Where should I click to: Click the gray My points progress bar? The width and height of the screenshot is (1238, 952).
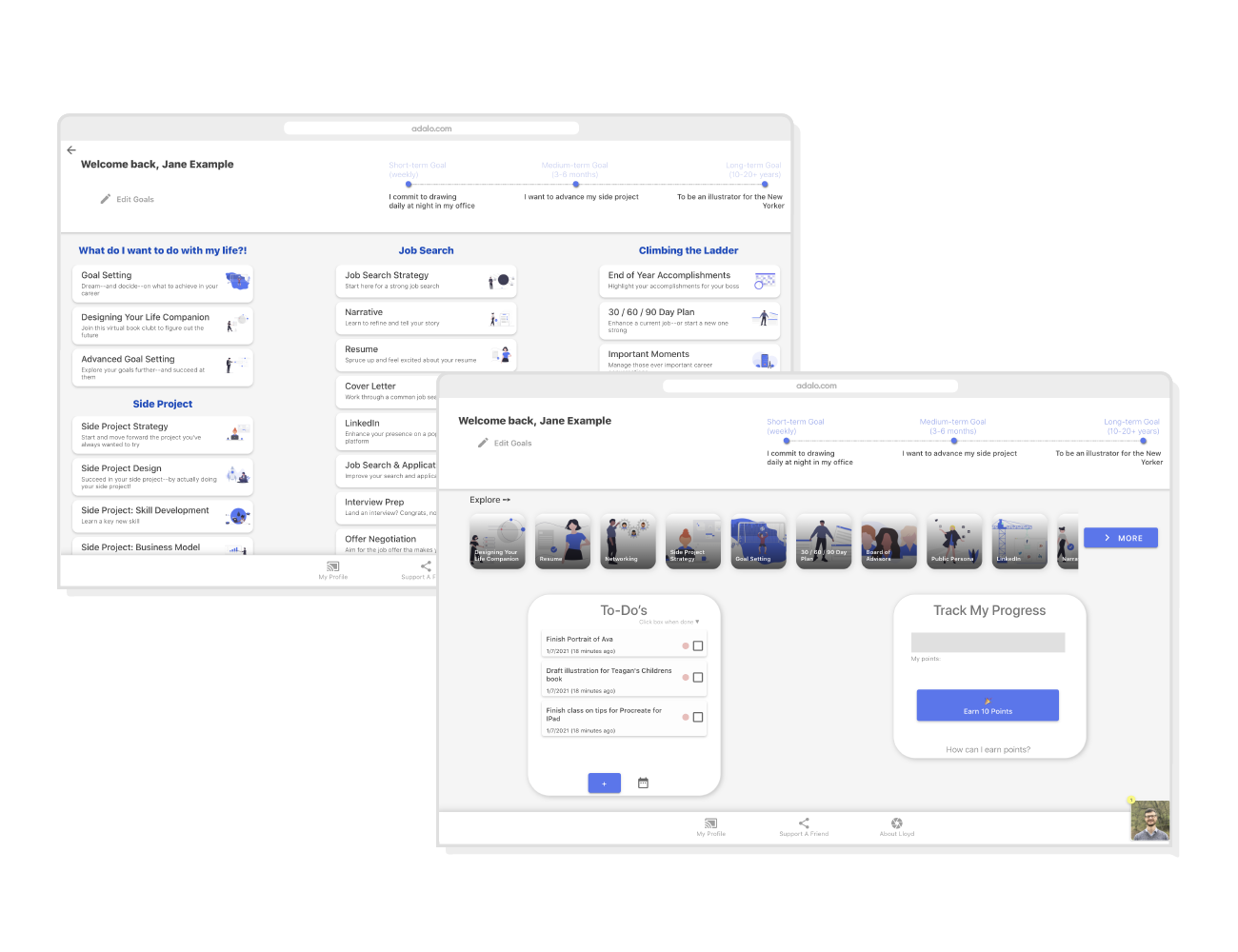(x=988, y=643)
